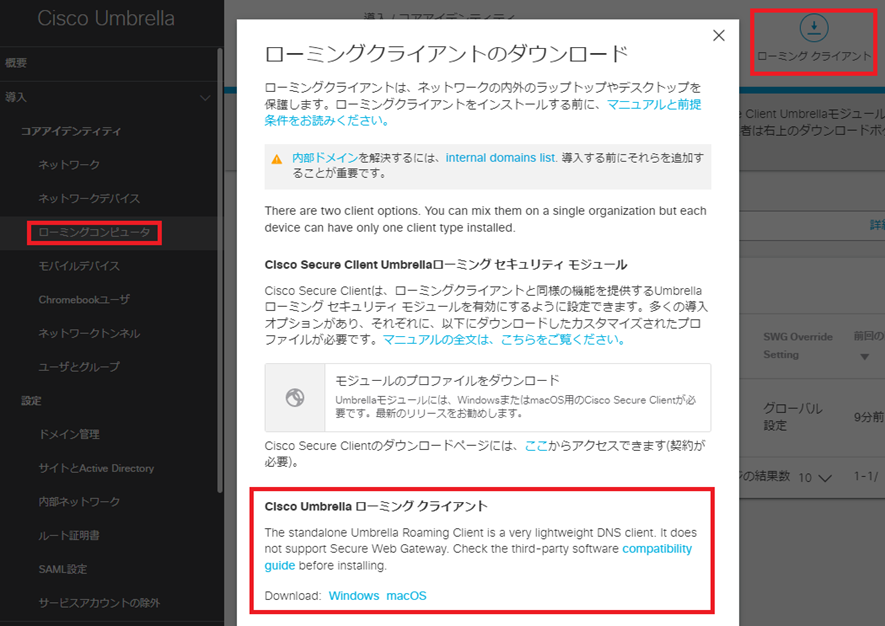Open モバイルデバイス in the sidebar
Screen dimensions: 885x626
[x=79, y=266]
